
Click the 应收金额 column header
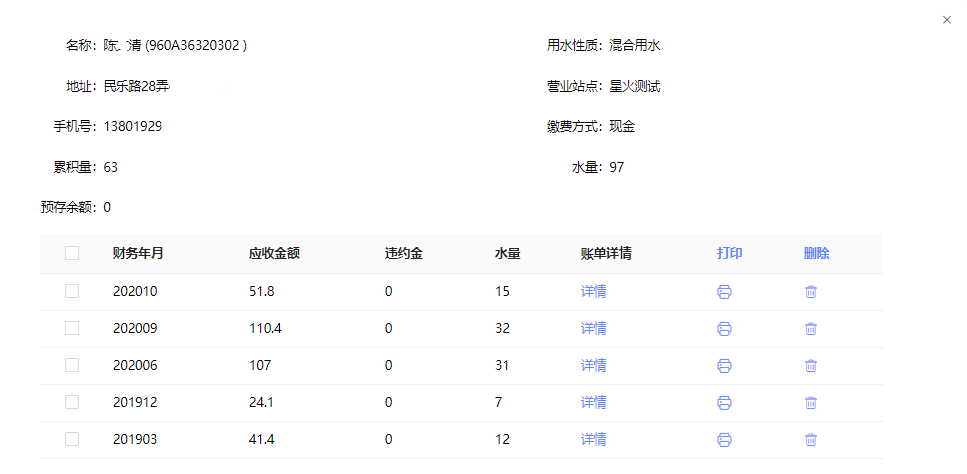click(x=274, y=254)
